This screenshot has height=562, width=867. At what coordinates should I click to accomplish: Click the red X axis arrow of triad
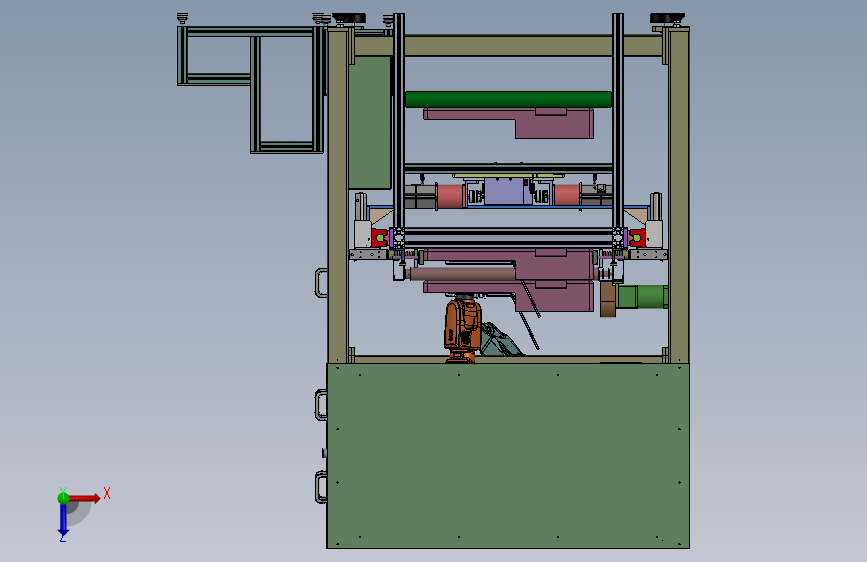tap(84, 498)
